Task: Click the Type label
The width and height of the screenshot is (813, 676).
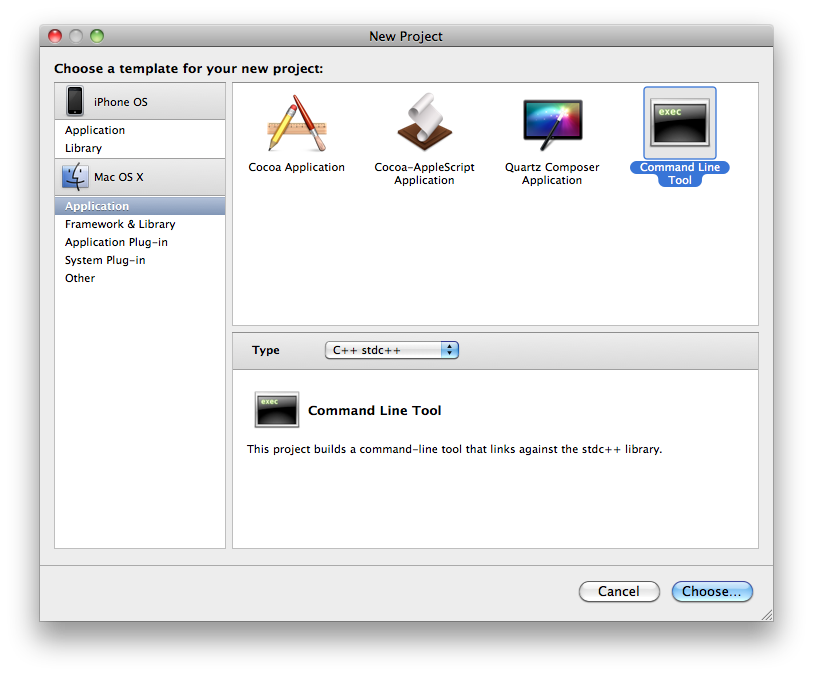Action: [266, 350]
